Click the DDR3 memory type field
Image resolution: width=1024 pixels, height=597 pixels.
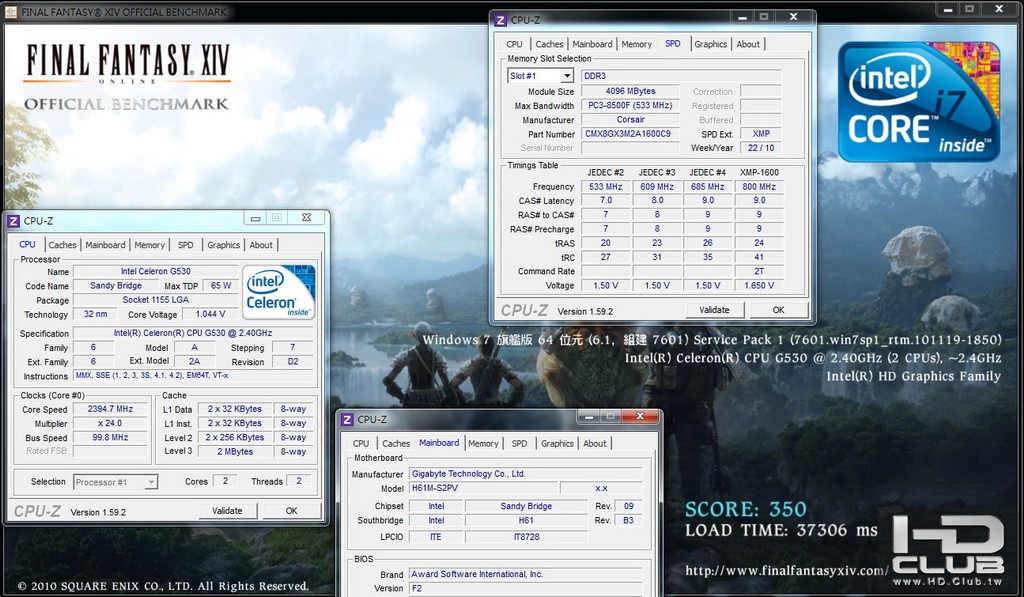[681, 76]
